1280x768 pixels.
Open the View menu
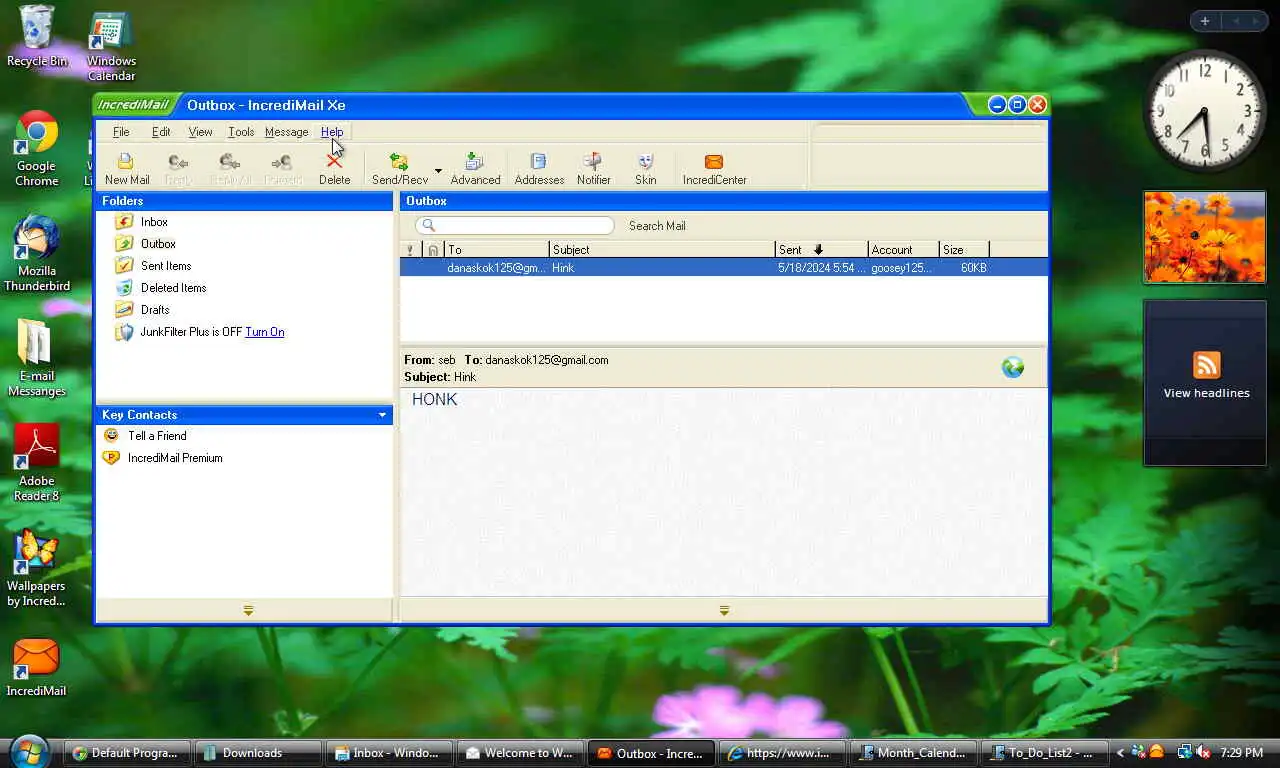(x=200, y=132)
